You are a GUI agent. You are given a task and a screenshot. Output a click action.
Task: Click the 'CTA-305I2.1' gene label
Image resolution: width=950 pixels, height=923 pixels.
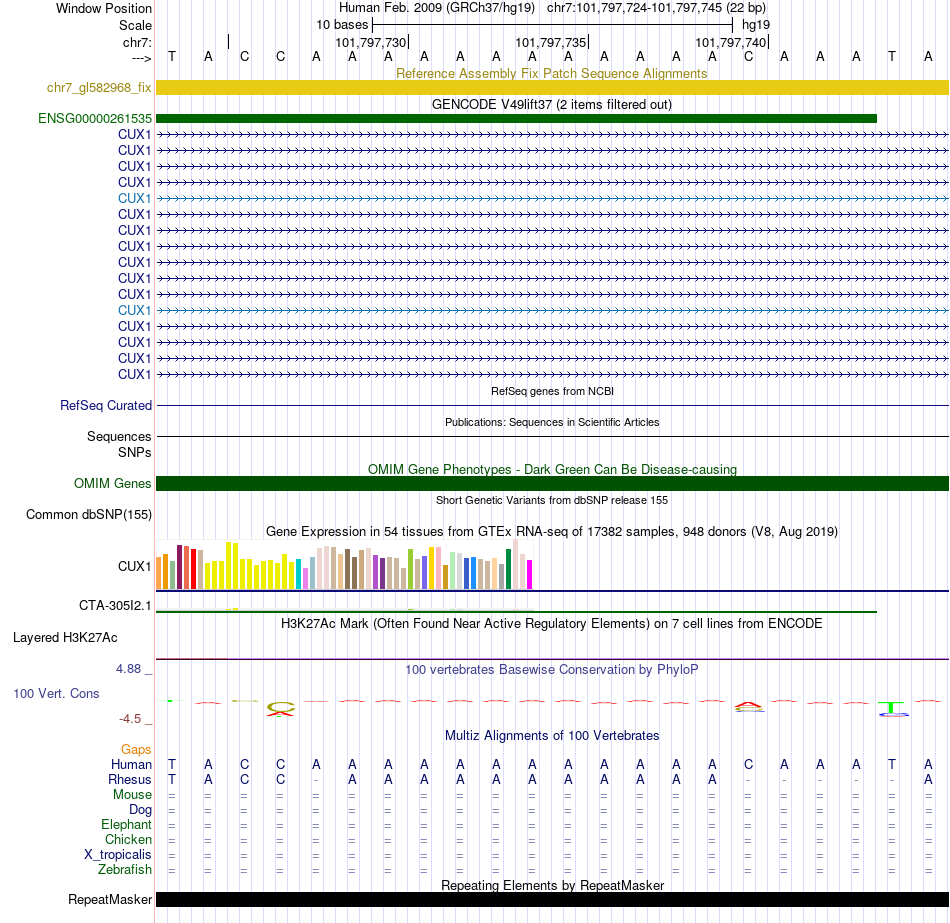pyautogui.click(x=115, y=605)
